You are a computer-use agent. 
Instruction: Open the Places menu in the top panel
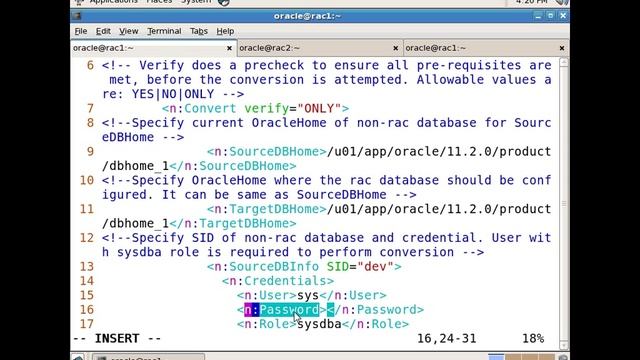pos(159,2)
